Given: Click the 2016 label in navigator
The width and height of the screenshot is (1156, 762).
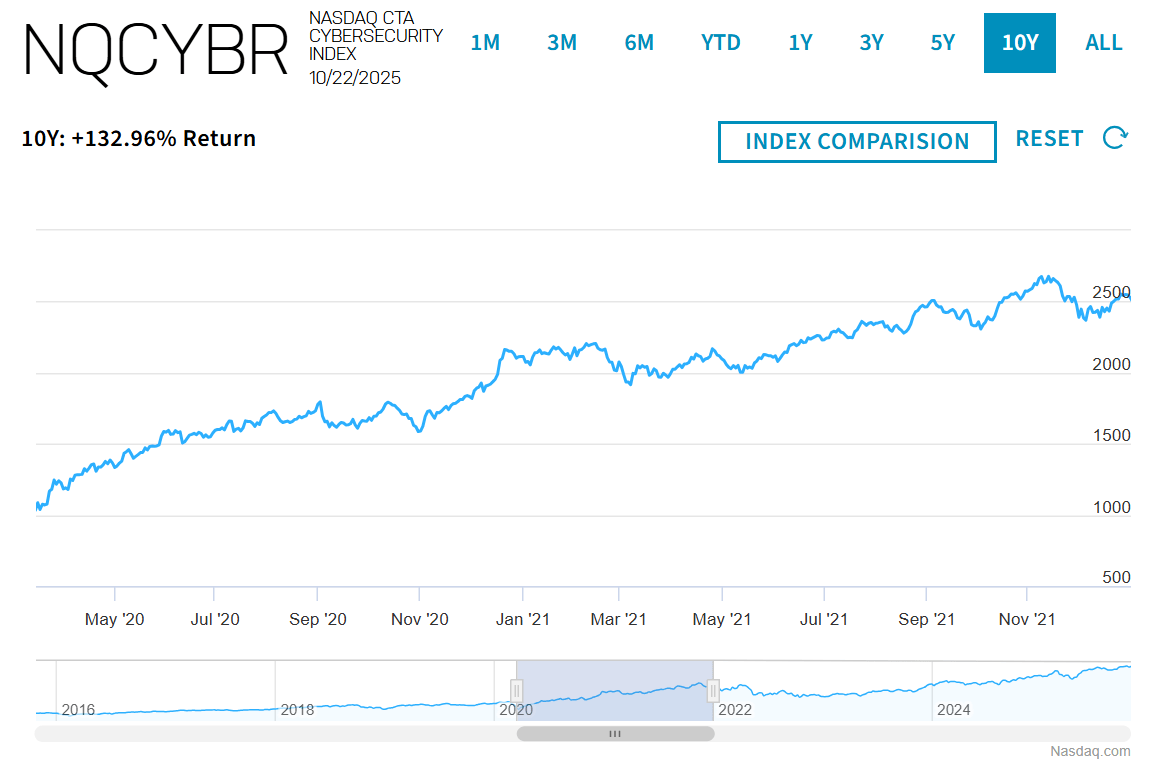Looking at the screenshot, I should (78, 710).
